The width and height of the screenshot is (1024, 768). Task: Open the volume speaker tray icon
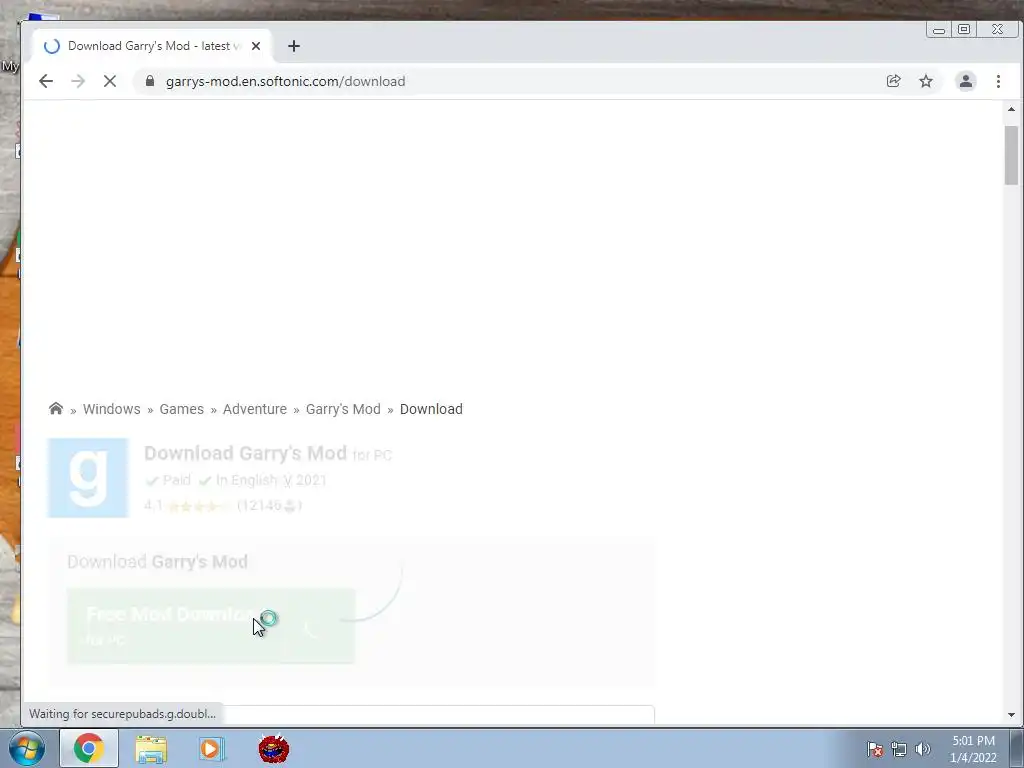tap(923, 749)
